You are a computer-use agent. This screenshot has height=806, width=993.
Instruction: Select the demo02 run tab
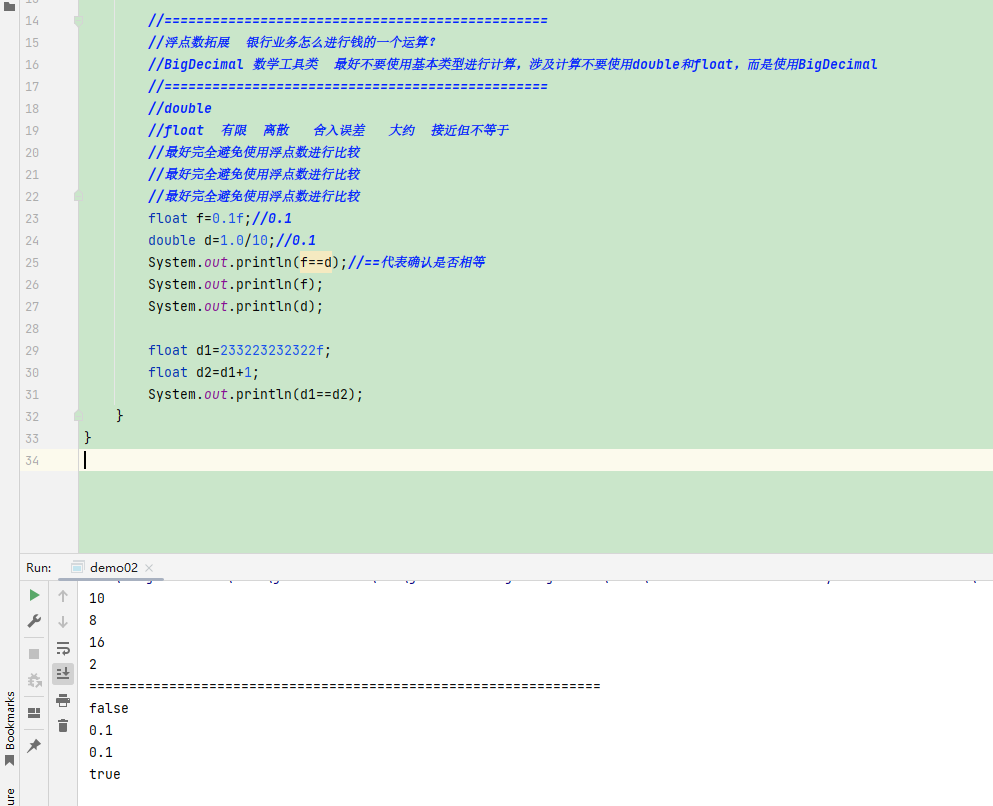coord(113,567)
